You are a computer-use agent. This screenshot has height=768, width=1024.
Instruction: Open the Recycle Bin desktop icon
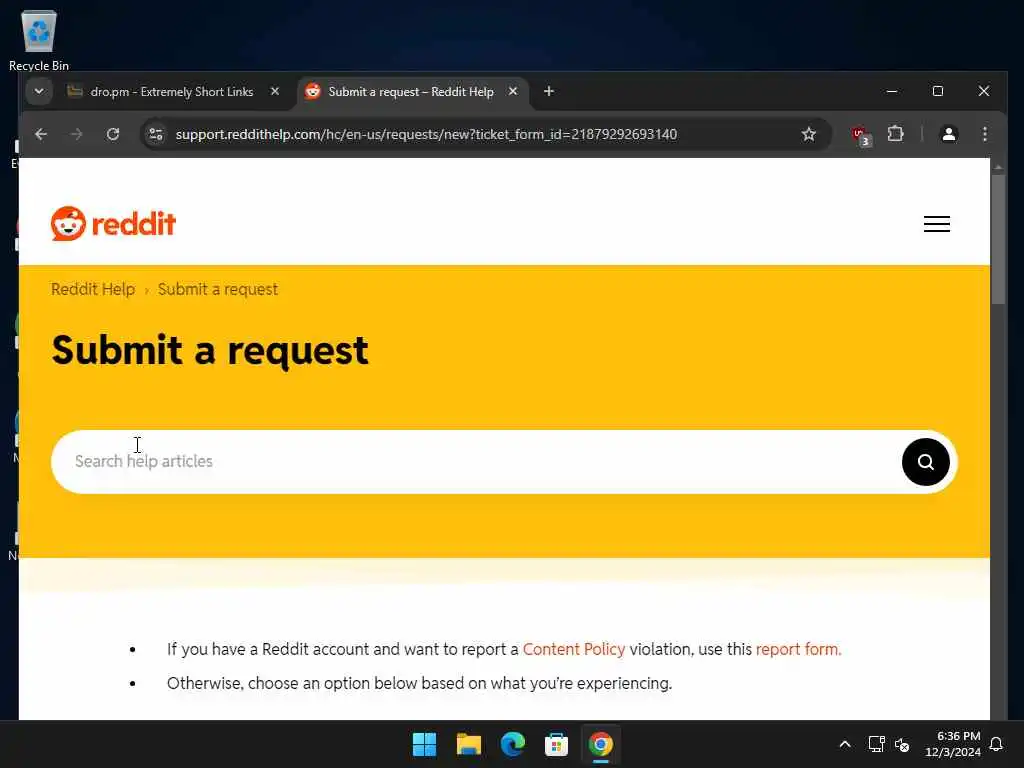click(x=39, y=40)
